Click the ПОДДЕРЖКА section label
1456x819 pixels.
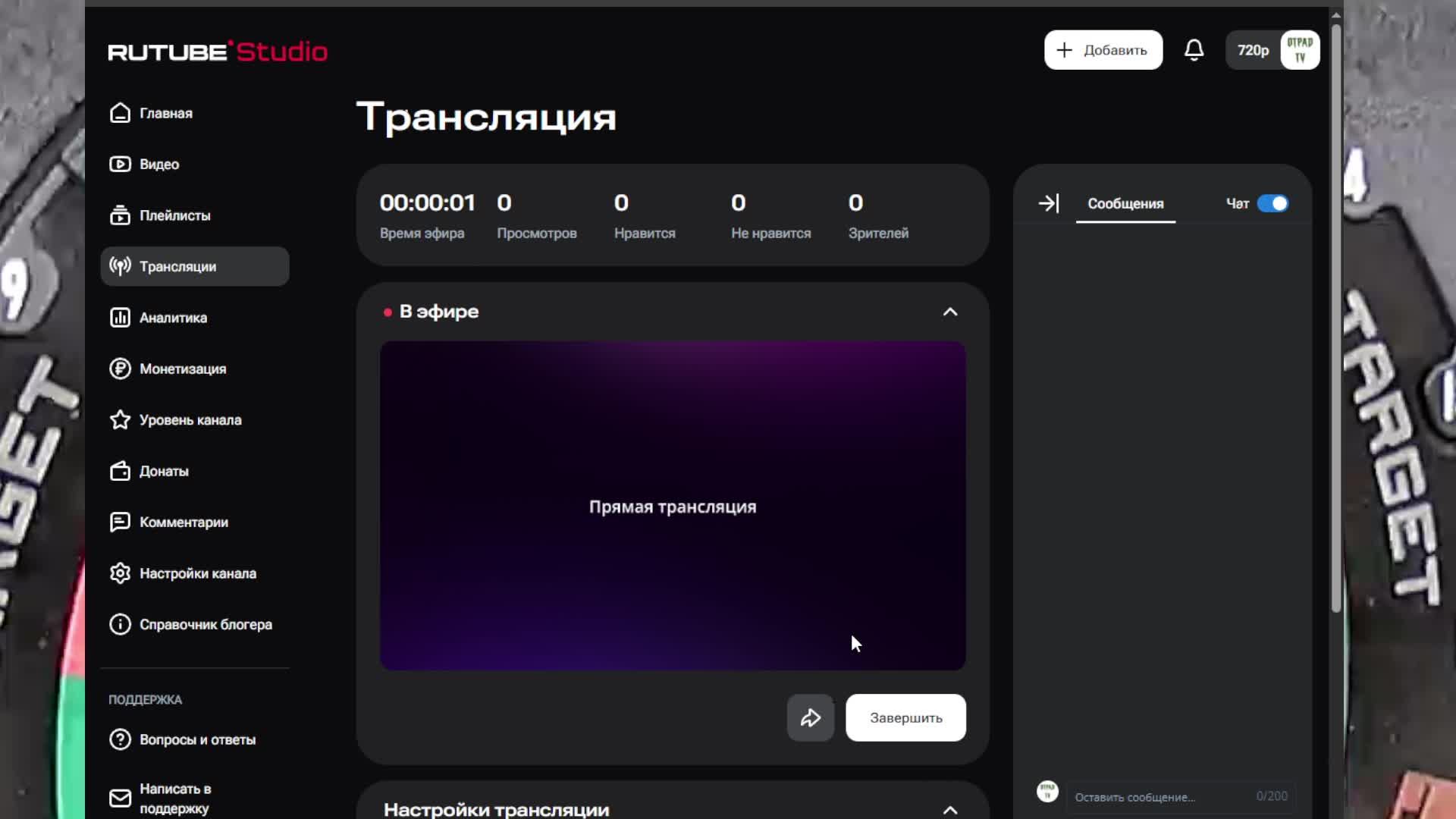click(145, 699)
